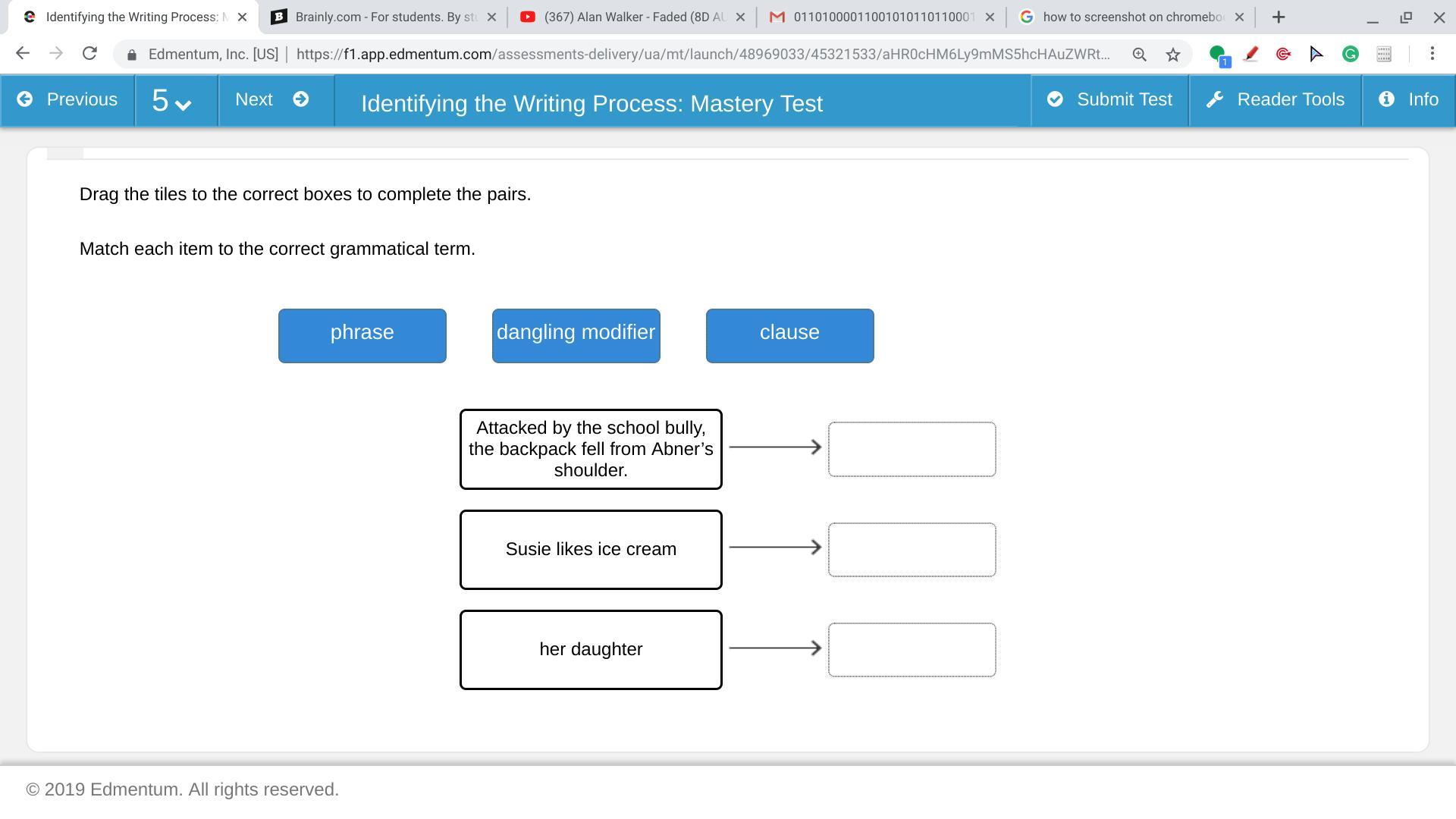Click the red highlighter extension icon
The image size is (1456, 819).
click(1250, 54)
